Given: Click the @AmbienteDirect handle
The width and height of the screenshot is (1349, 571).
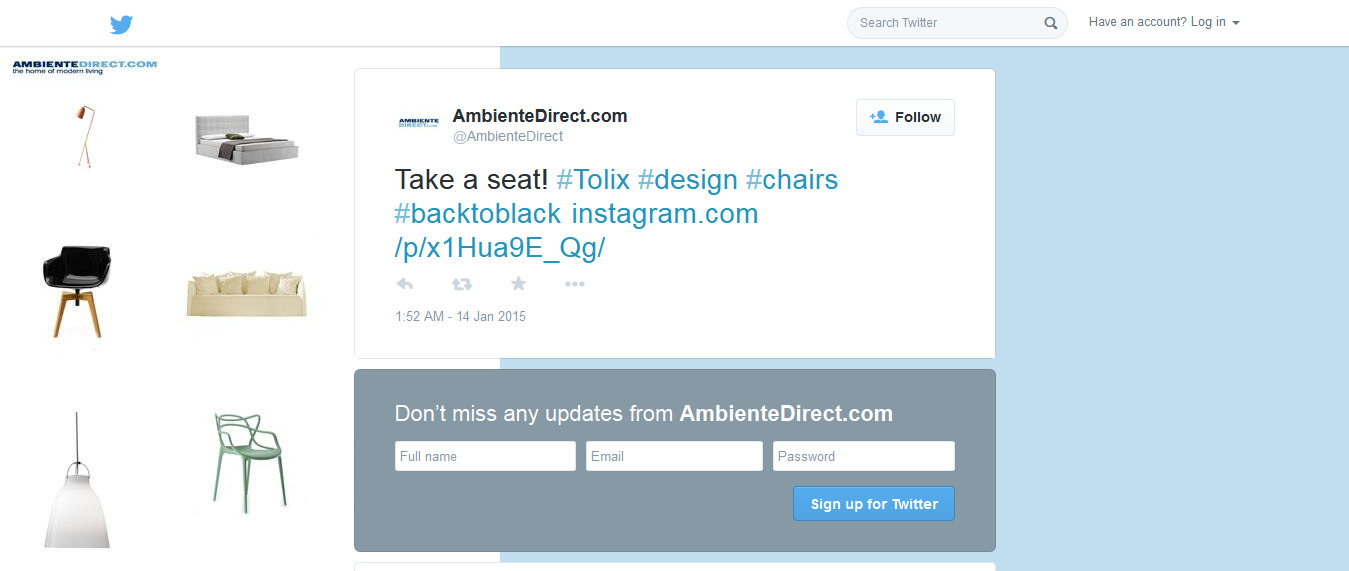Looking at the screenshot, I should point(508,136).
